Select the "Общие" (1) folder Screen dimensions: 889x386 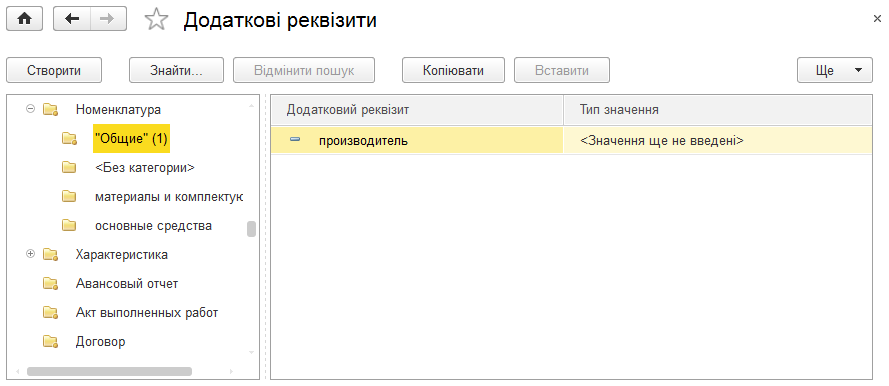[x=131, y=139]
